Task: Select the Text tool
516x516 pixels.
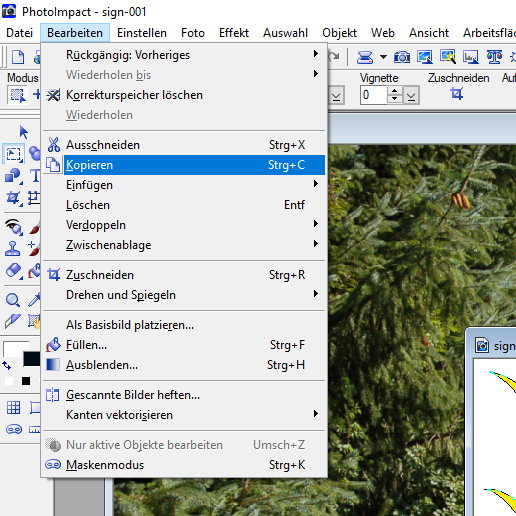Action: pos(35,176)
